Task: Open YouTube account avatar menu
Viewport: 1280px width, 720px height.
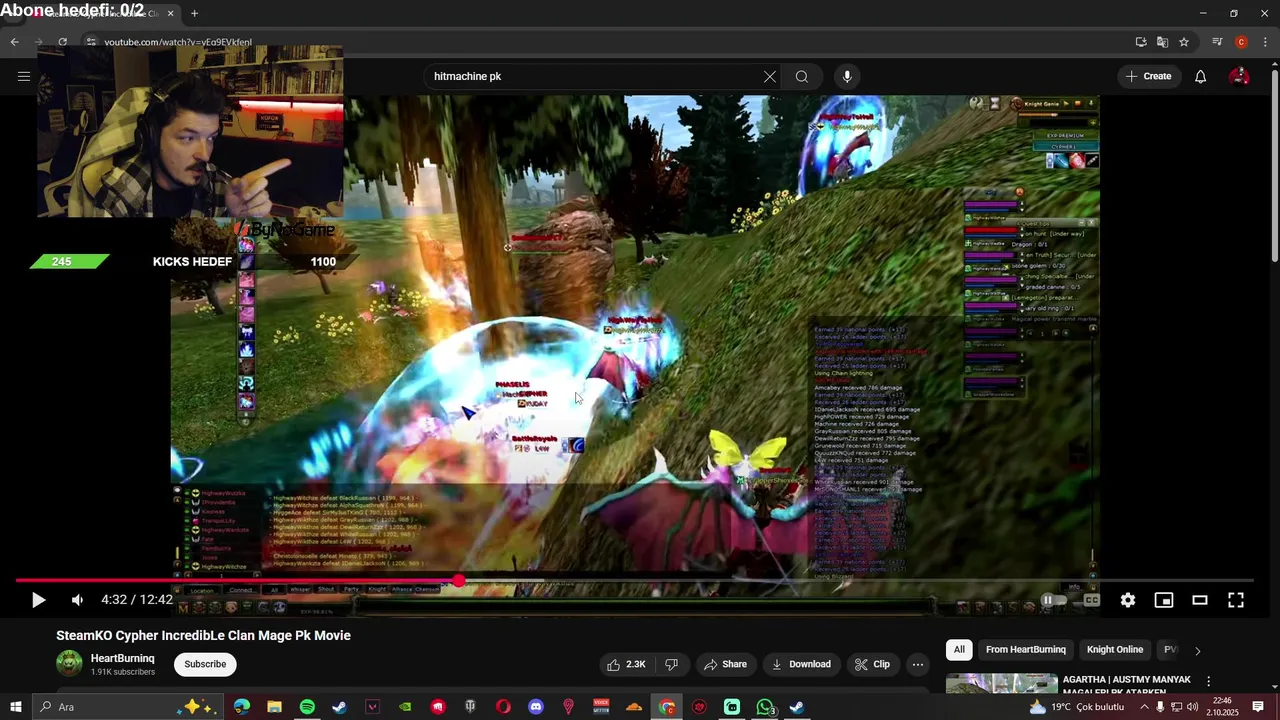Action: [1239, 76]
